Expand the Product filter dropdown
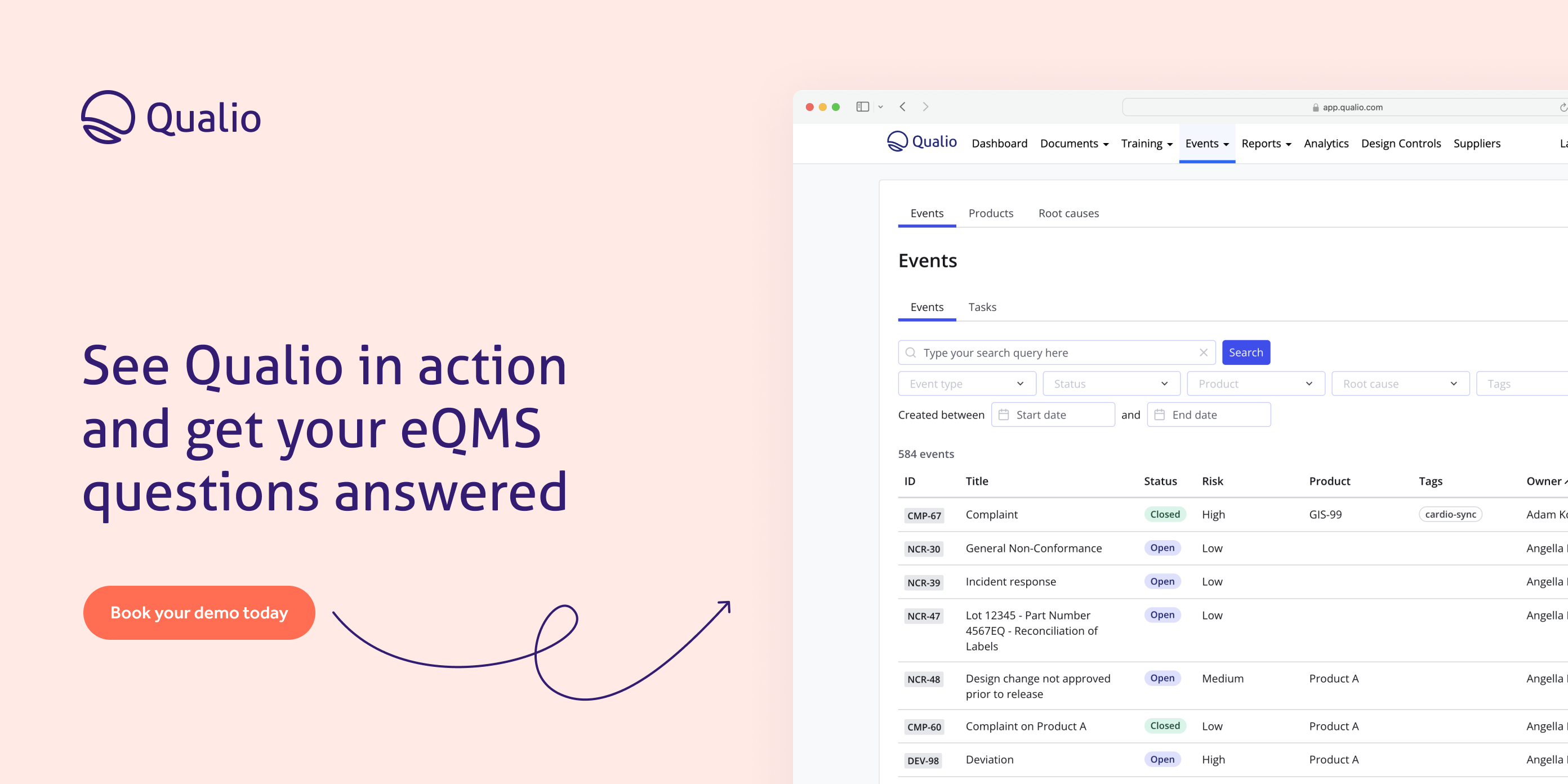This screenshot has height=784, width=1568. click(x=1255, y=384)
